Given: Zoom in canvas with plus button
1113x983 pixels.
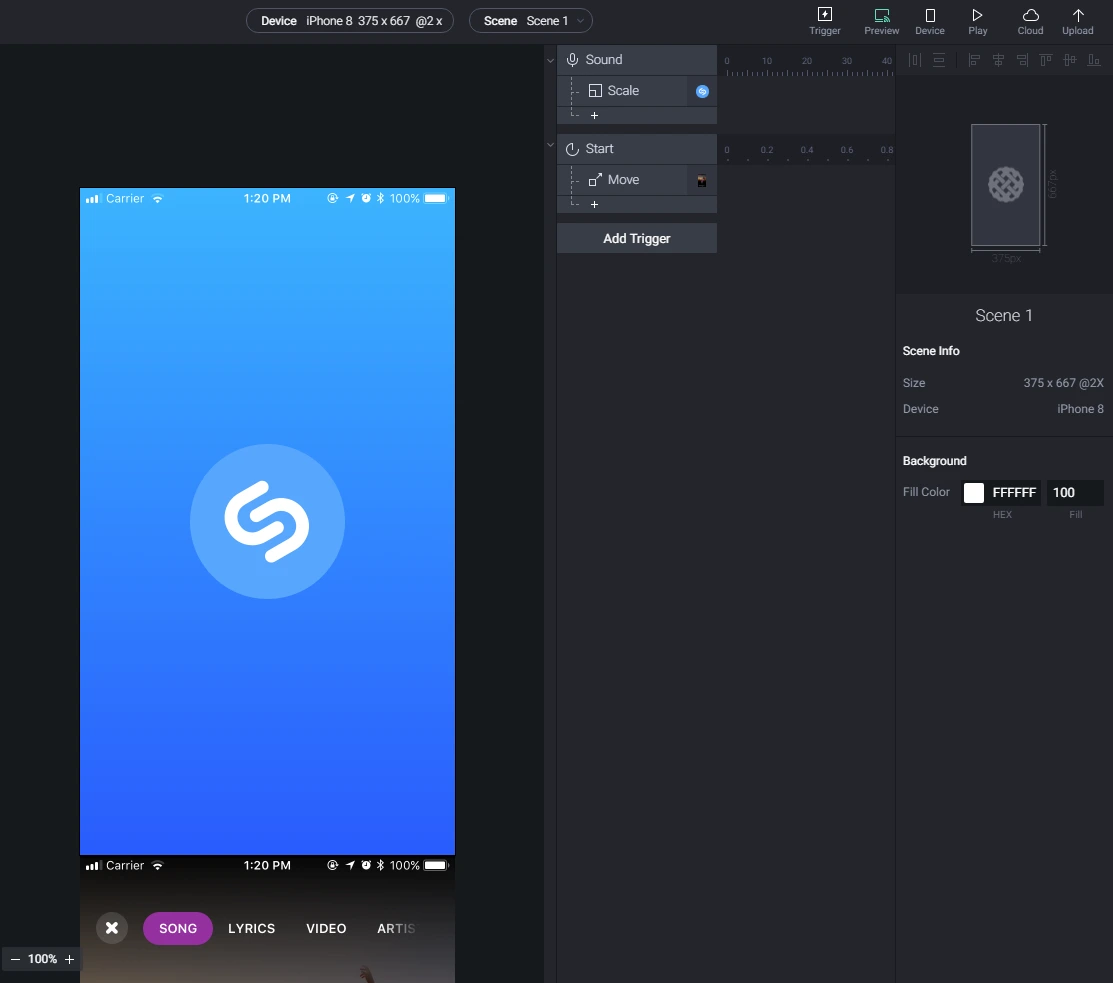Looking at the screenshot, I should click(70, 959).
